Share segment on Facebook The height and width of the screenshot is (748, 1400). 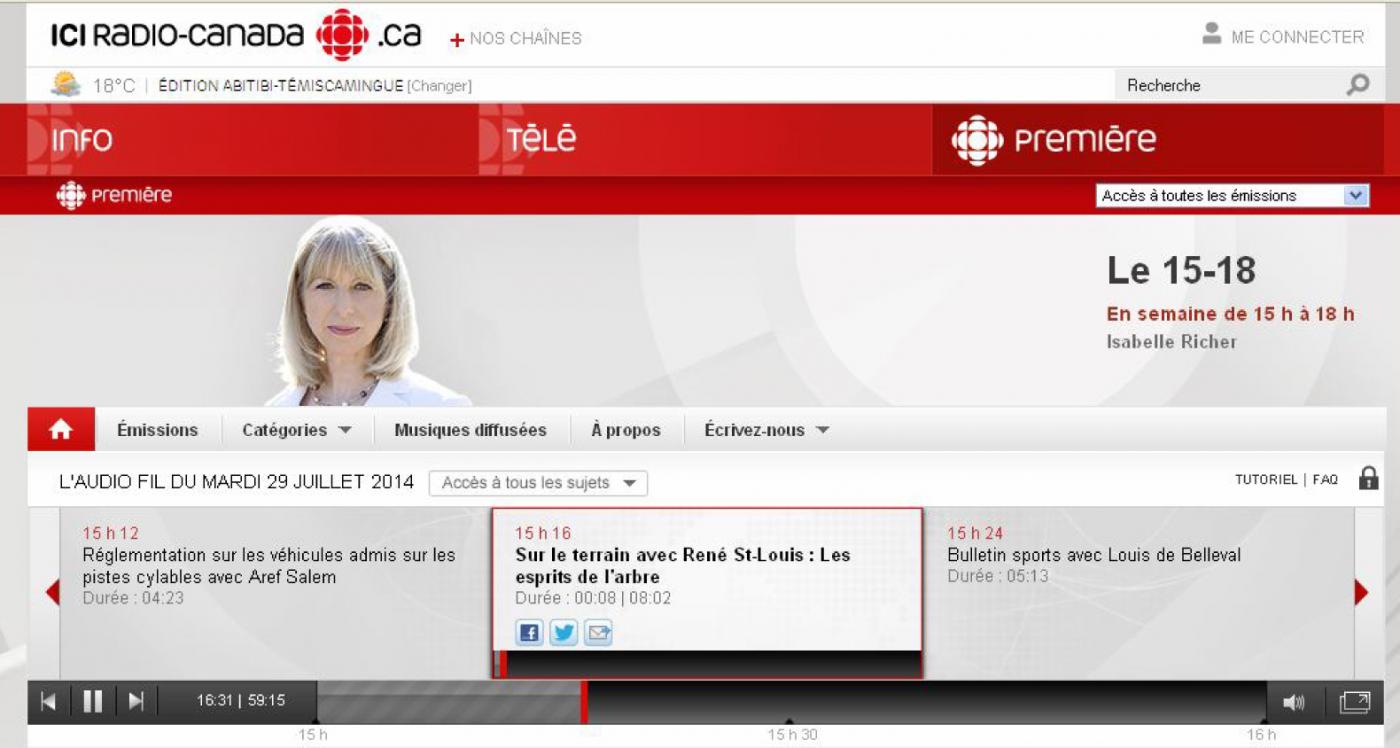[529, 633]
